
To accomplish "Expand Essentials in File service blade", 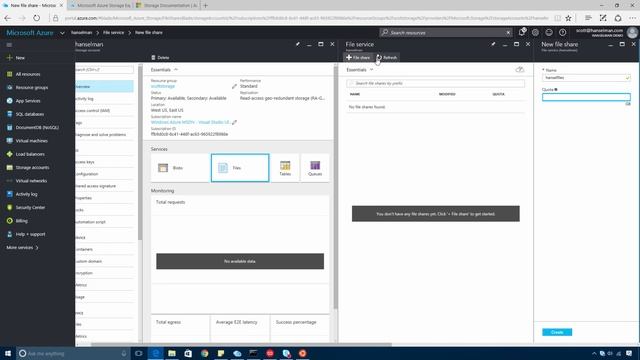I will [360, 70].
